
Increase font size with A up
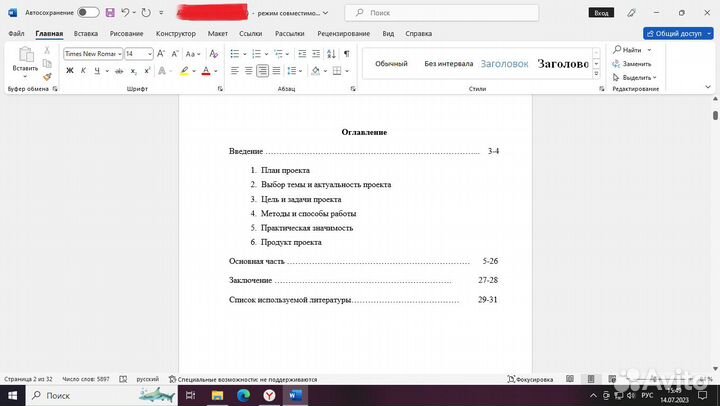pos(161,54)
